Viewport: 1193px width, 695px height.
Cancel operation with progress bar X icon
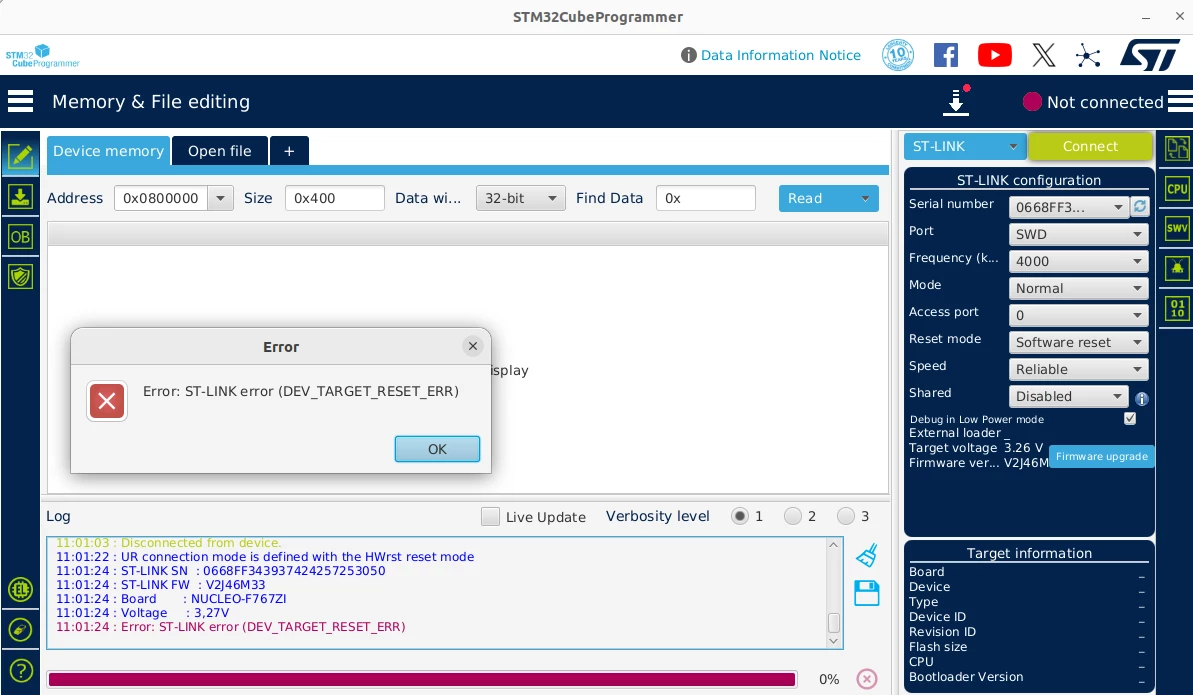[x=867, y=678]
